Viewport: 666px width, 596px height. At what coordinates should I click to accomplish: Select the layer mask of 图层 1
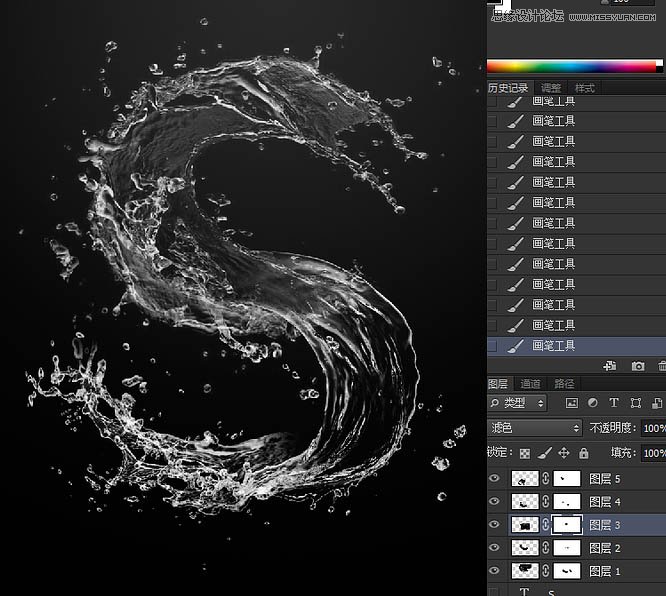point(567,571)
